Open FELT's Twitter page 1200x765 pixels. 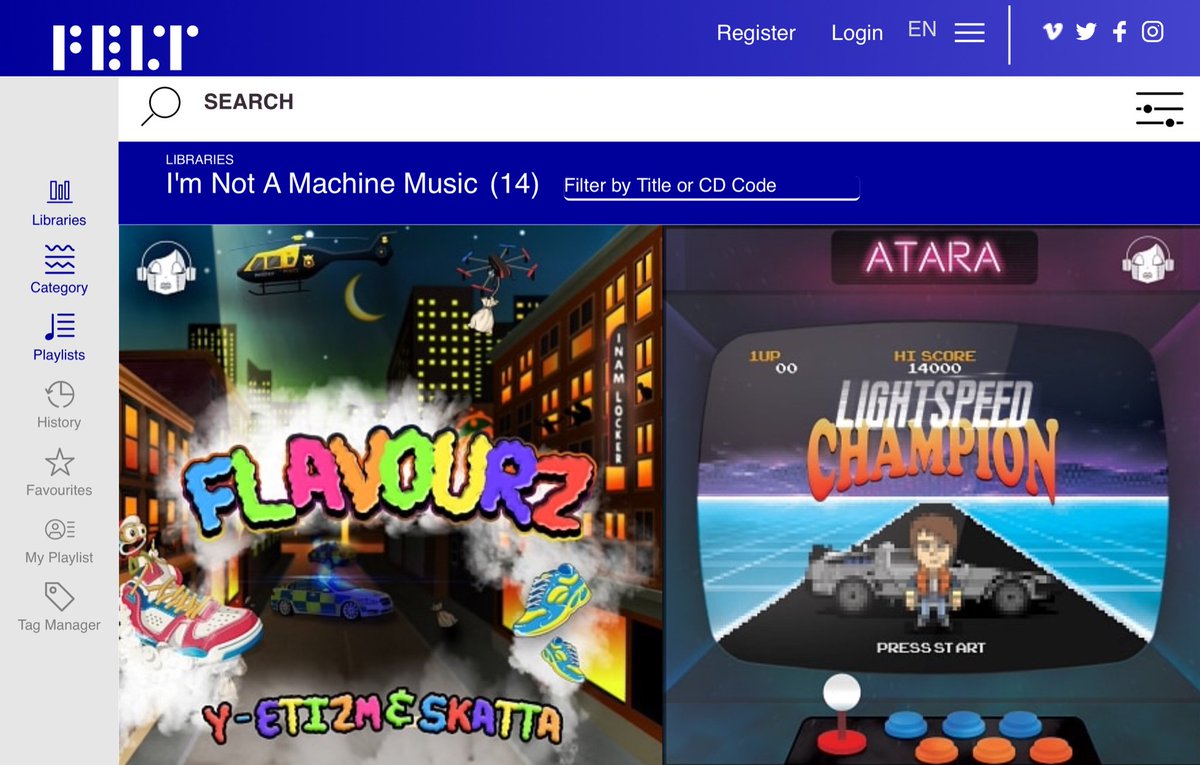1085,31
